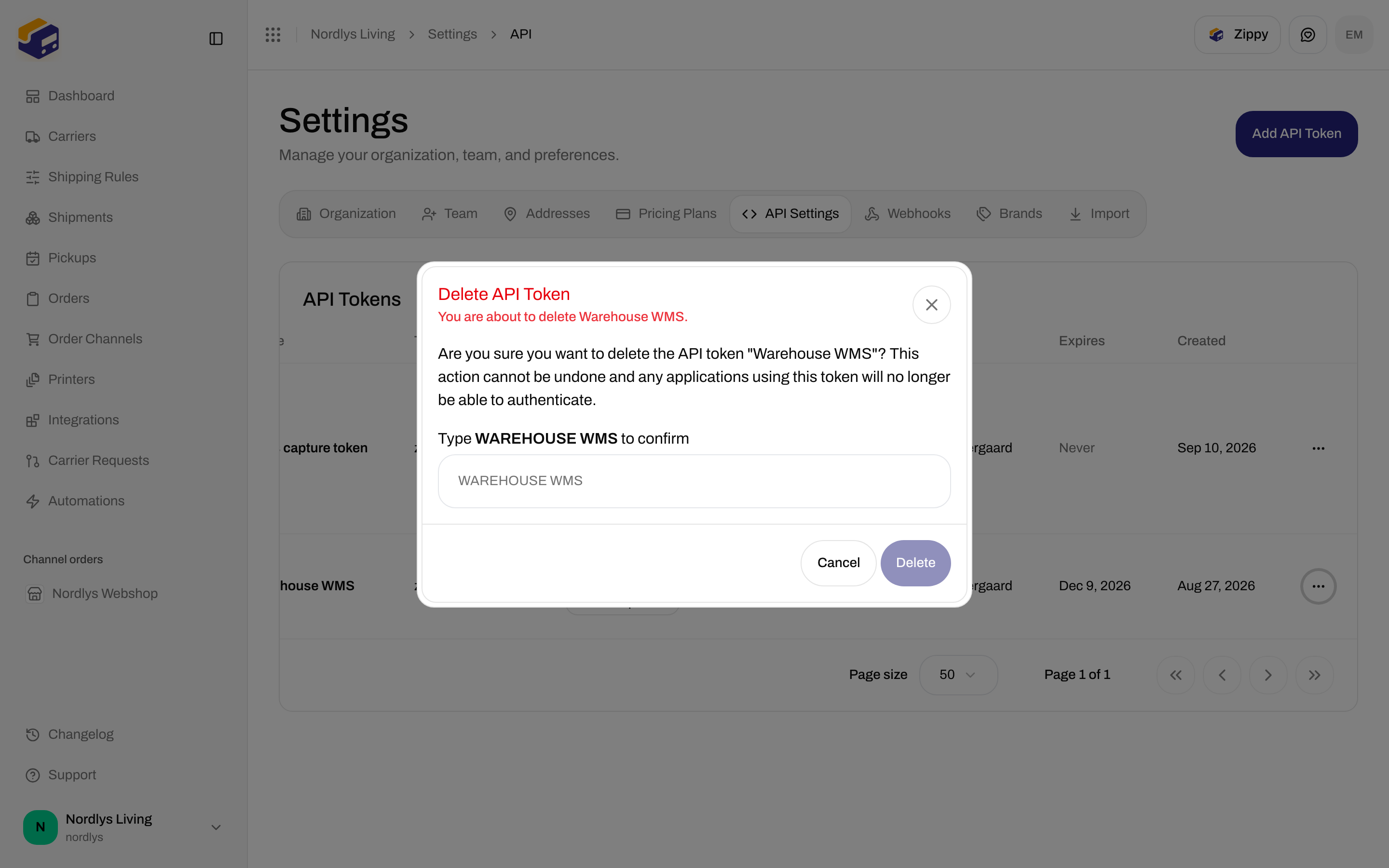Switch to the Pricing Plans tab
The height and width of the screenshot is (868, 1389).
click(666, 214)
